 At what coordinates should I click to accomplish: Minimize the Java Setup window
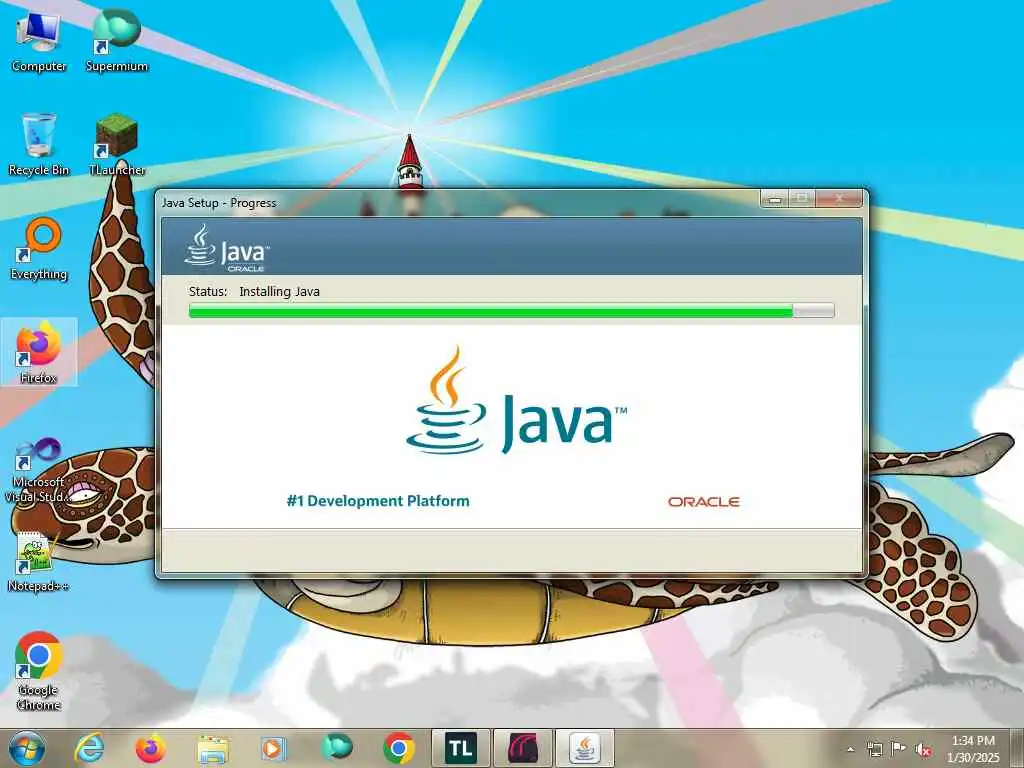[775, 199]
